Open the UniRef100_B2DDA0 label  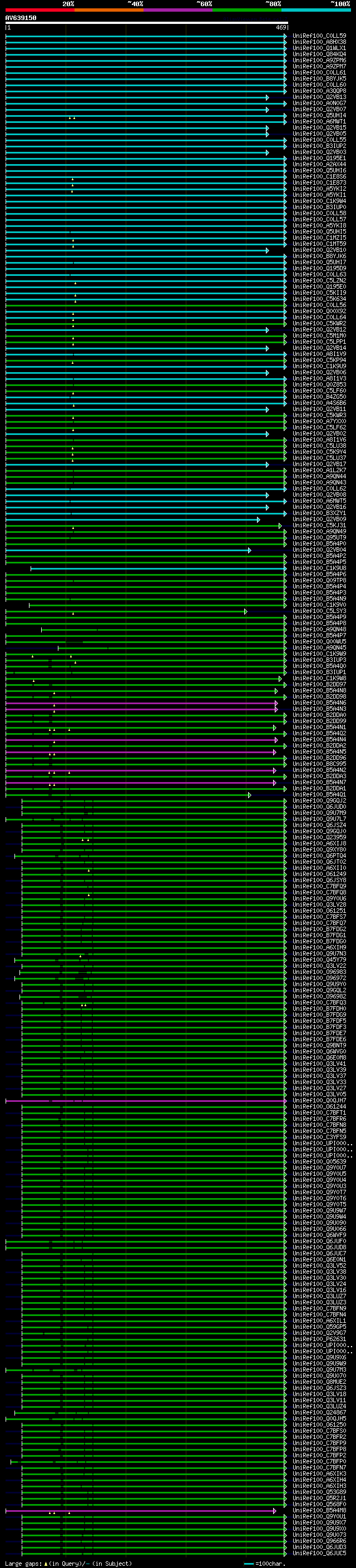click(319, 715)
